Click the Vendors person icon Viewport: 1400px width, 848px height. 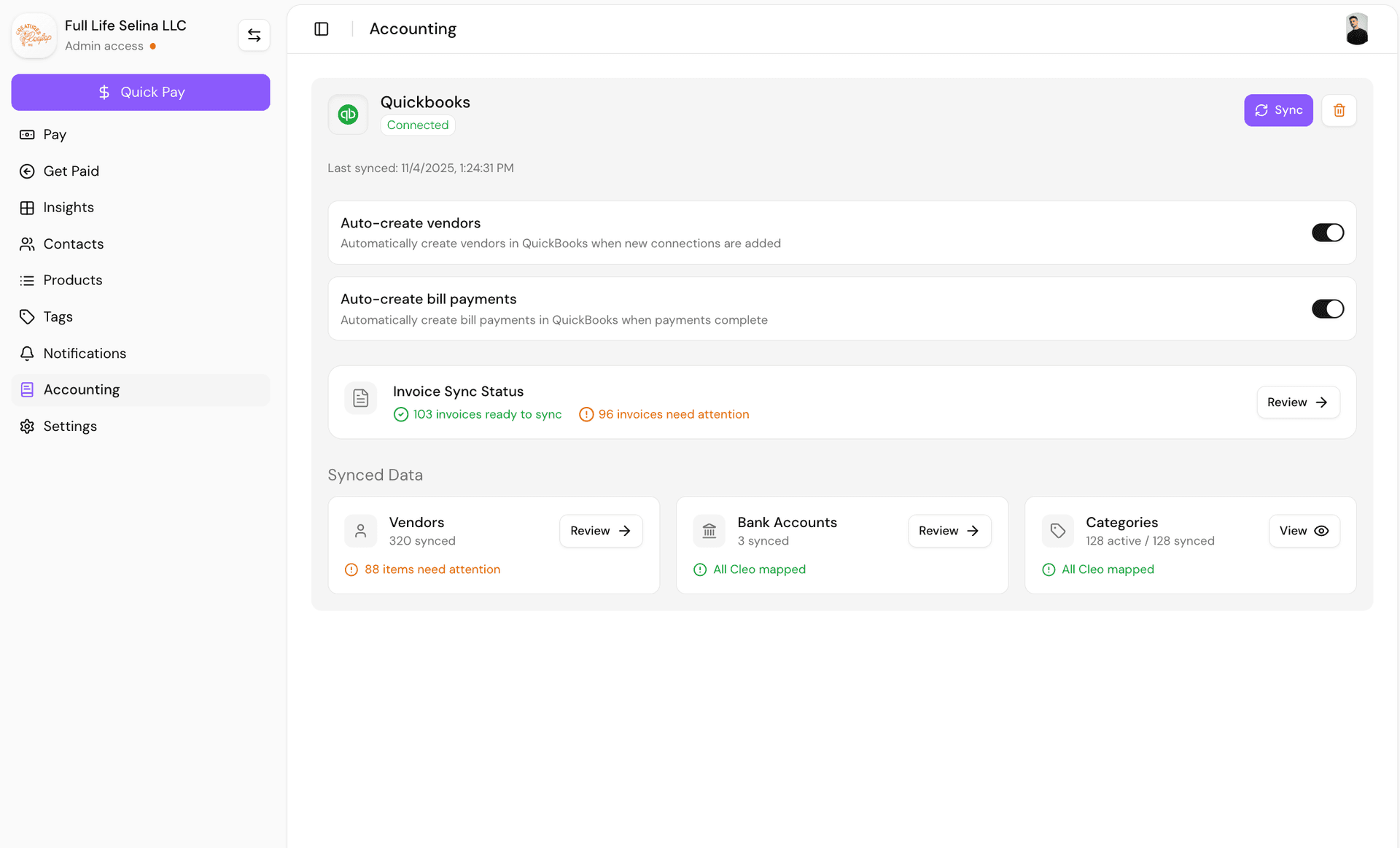click(x=360, y=530)
